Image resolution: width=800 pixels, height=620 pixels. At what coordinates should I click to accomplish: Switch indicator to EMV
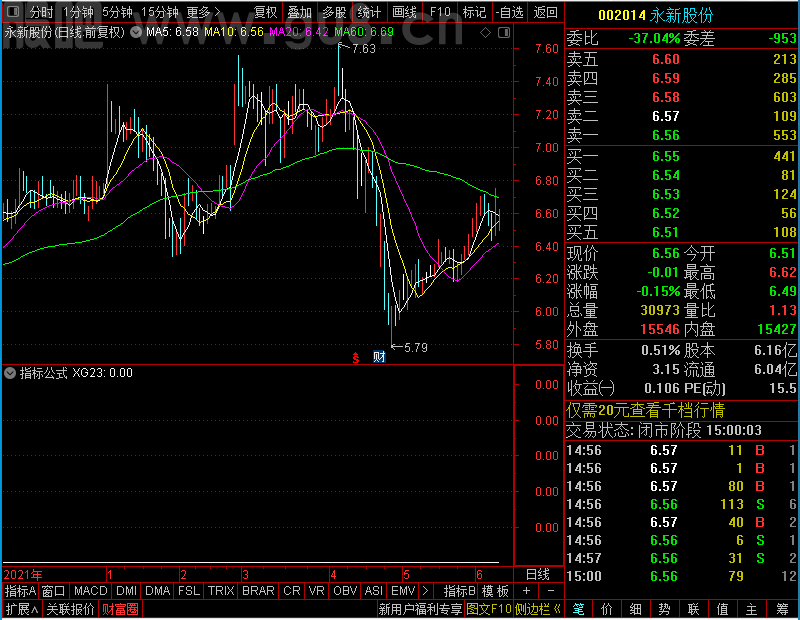pyautogui.click(x=403, y=591)
